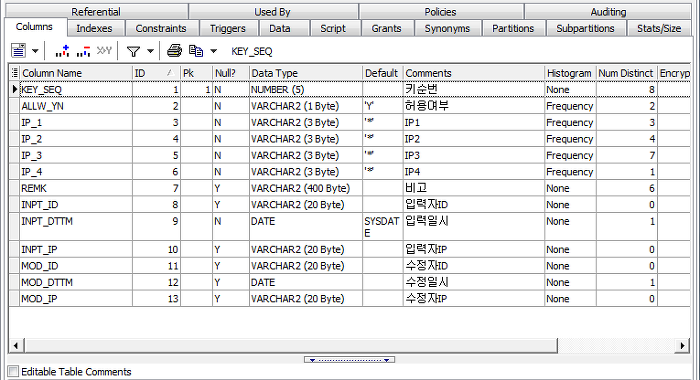
Task: Open the Policies tab
Action: (x=440, y=12)
